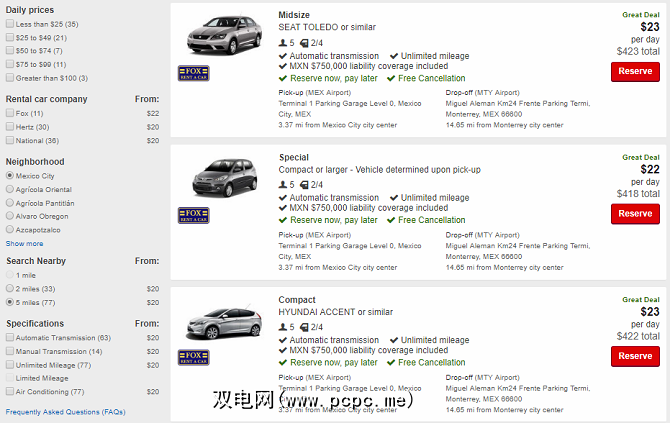Click door icon on Special listing
This screenshot has height=423, width=670.
(x=304, y=185)
